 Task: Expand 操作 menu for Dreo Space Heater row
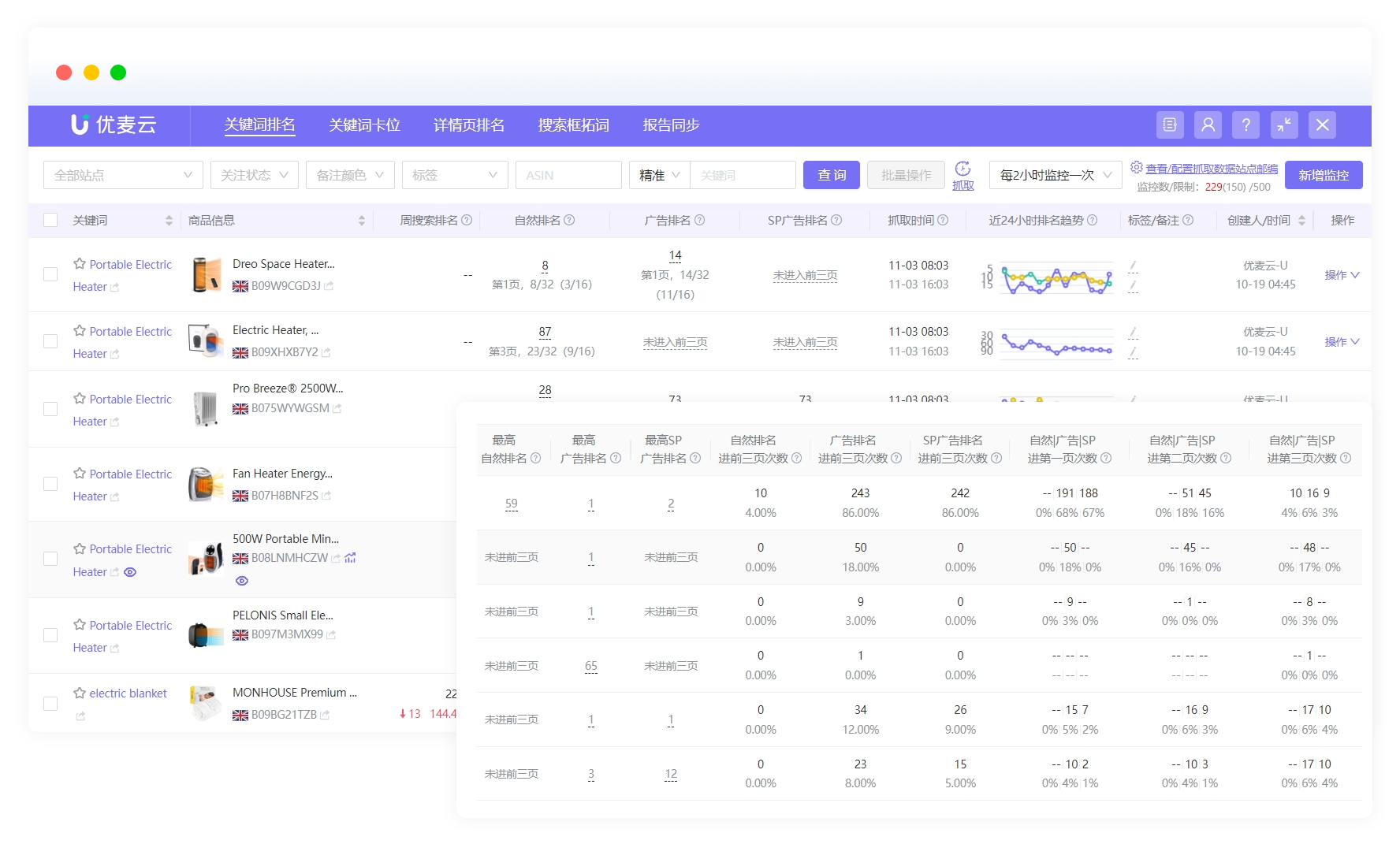click(x=1342, y=275)
